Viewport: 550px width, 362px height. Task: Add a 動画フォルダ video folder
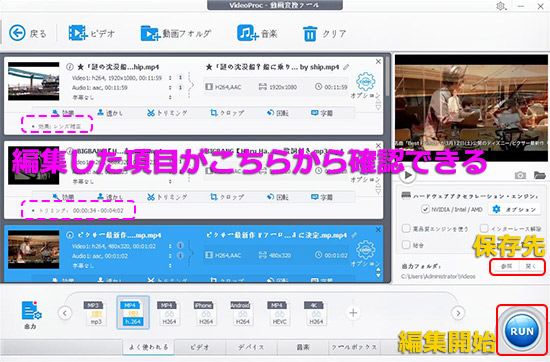(x=150, y=34)
